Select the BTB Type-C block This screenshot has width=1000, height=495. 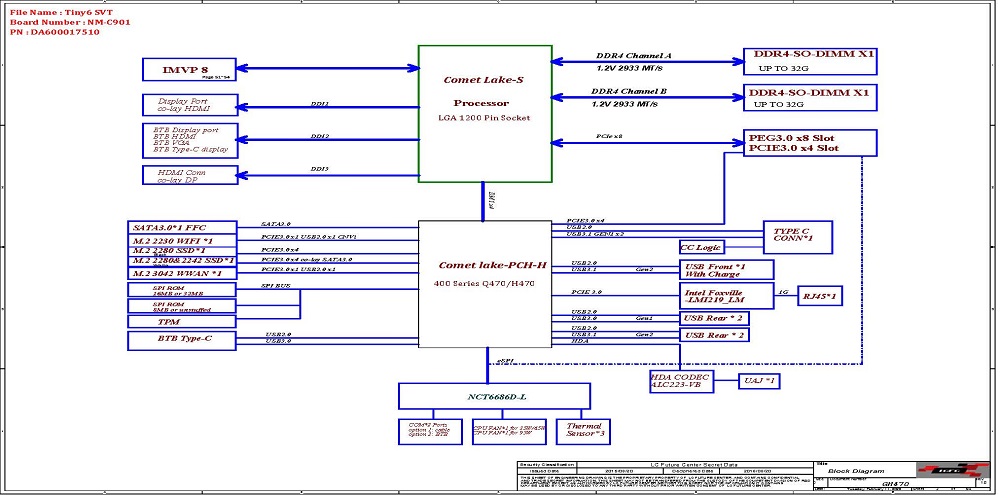point(182,341)
